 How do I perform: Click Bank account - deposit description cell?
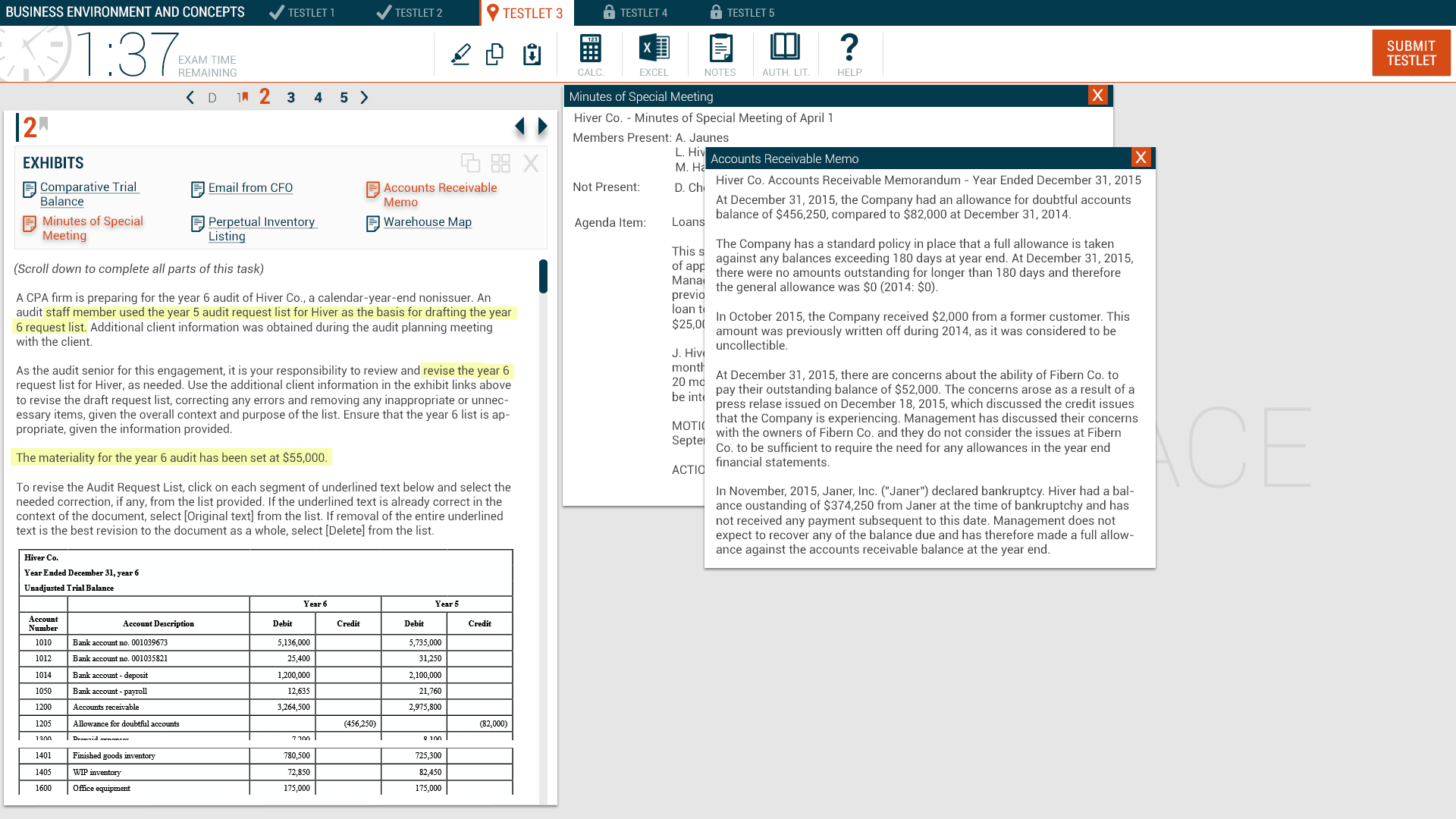coord(158,675)
